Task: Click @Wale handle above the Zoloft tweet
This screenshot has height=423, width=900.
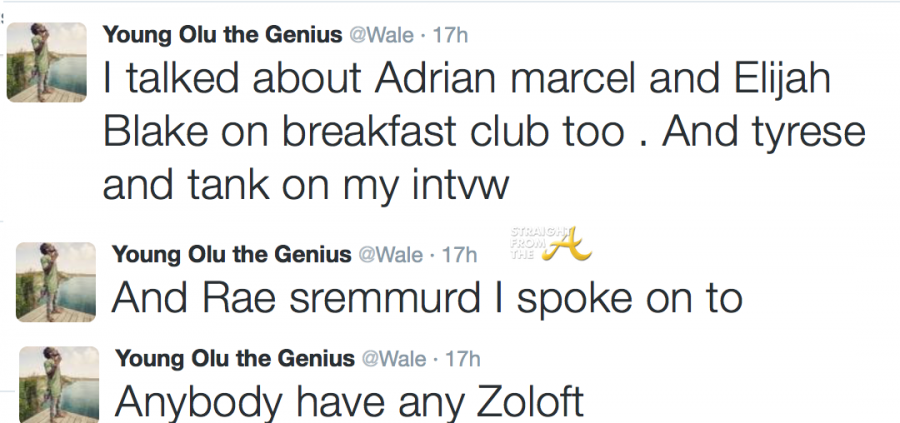Action: (x=392, y=358)
